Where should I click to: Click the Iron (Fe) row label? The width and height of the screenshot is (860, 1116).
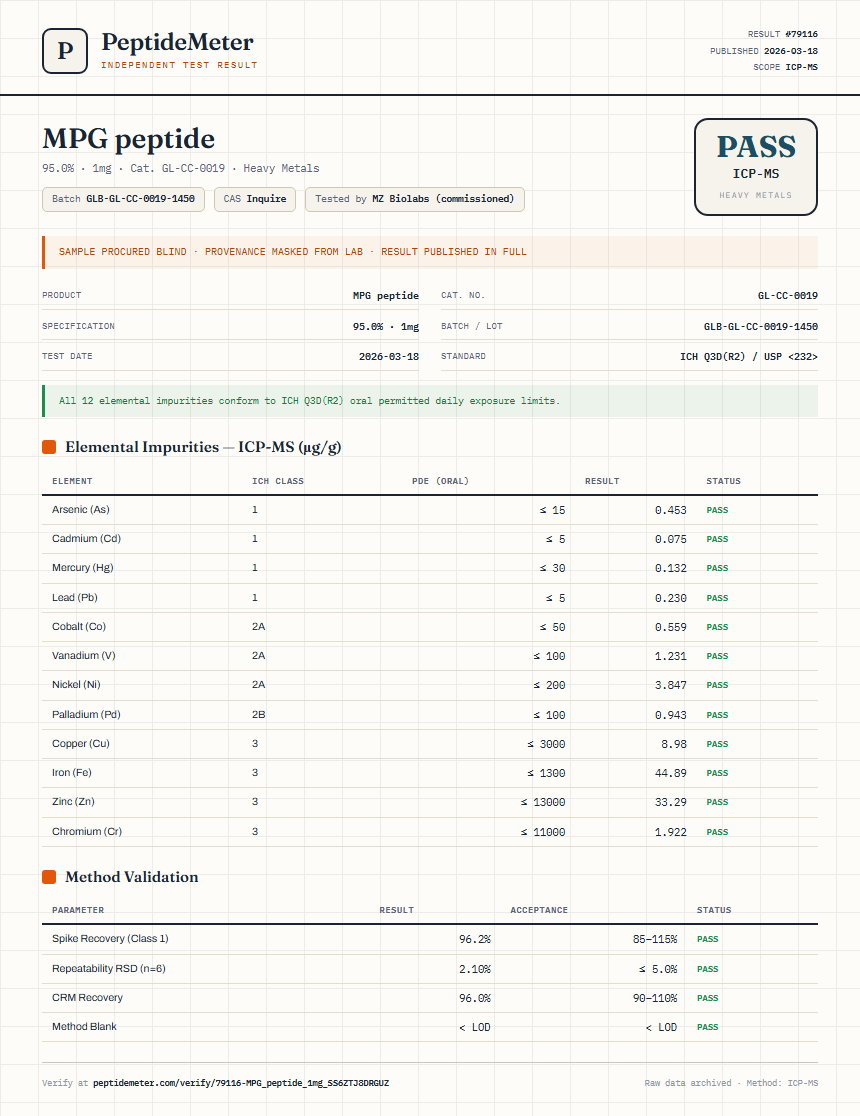(72, 773)
